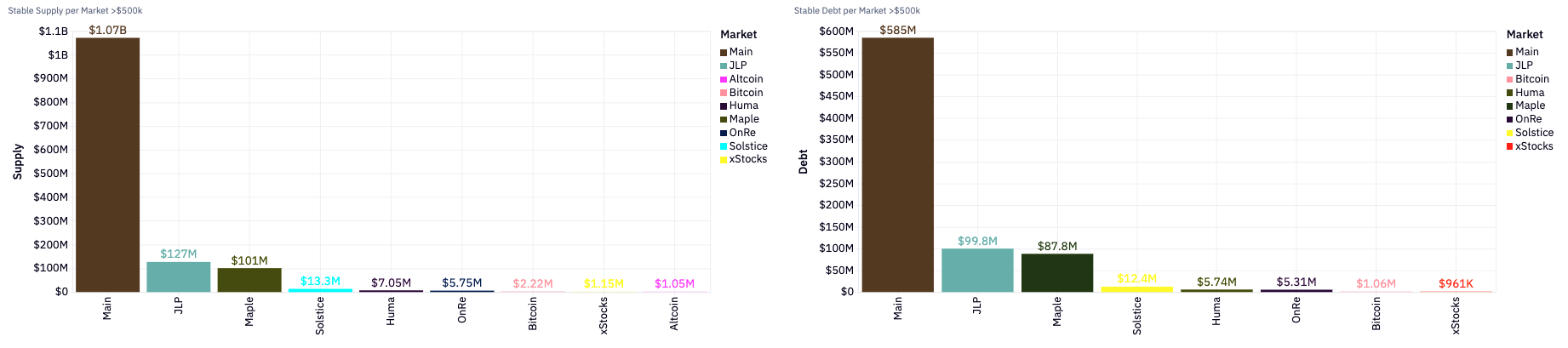Click the Solstice bar in Stable Debt chart
Screen dimensions: 1568x348
pyautogui.click(x=1136, y=289)
